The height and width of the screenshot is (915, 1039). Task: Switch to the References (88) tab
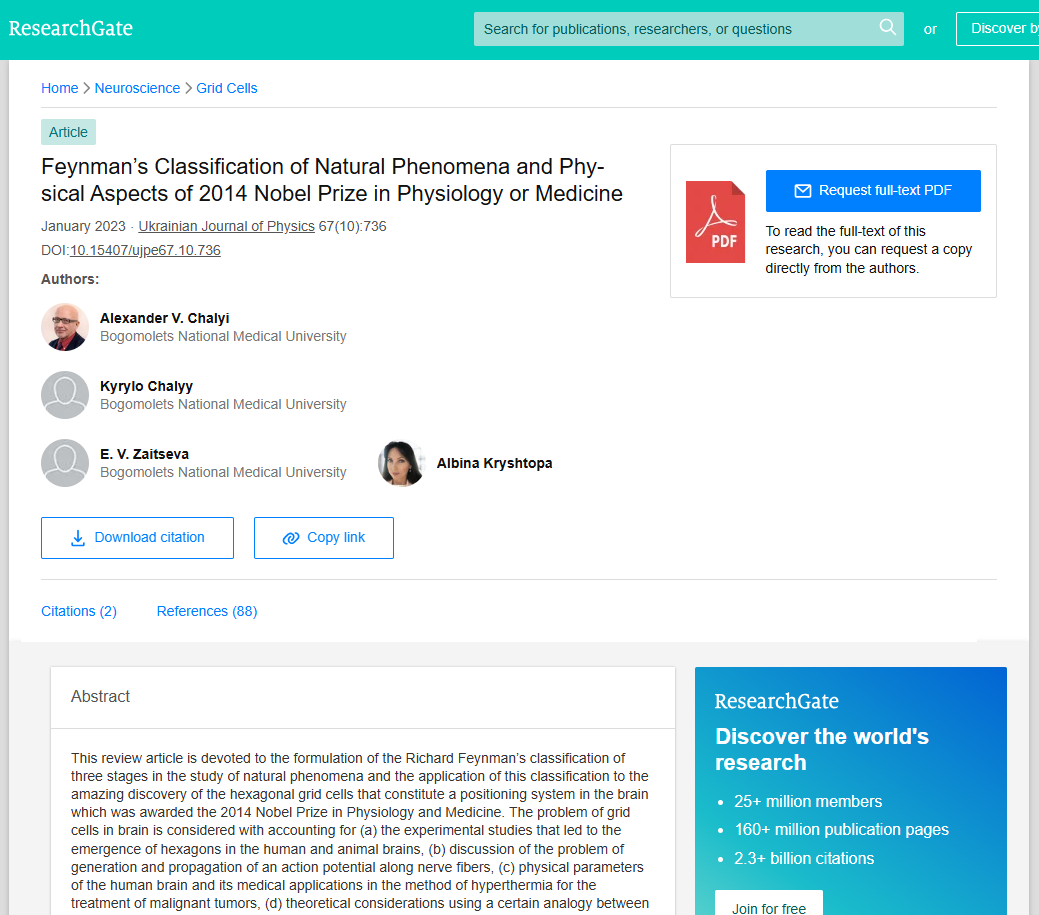[207, 611]
